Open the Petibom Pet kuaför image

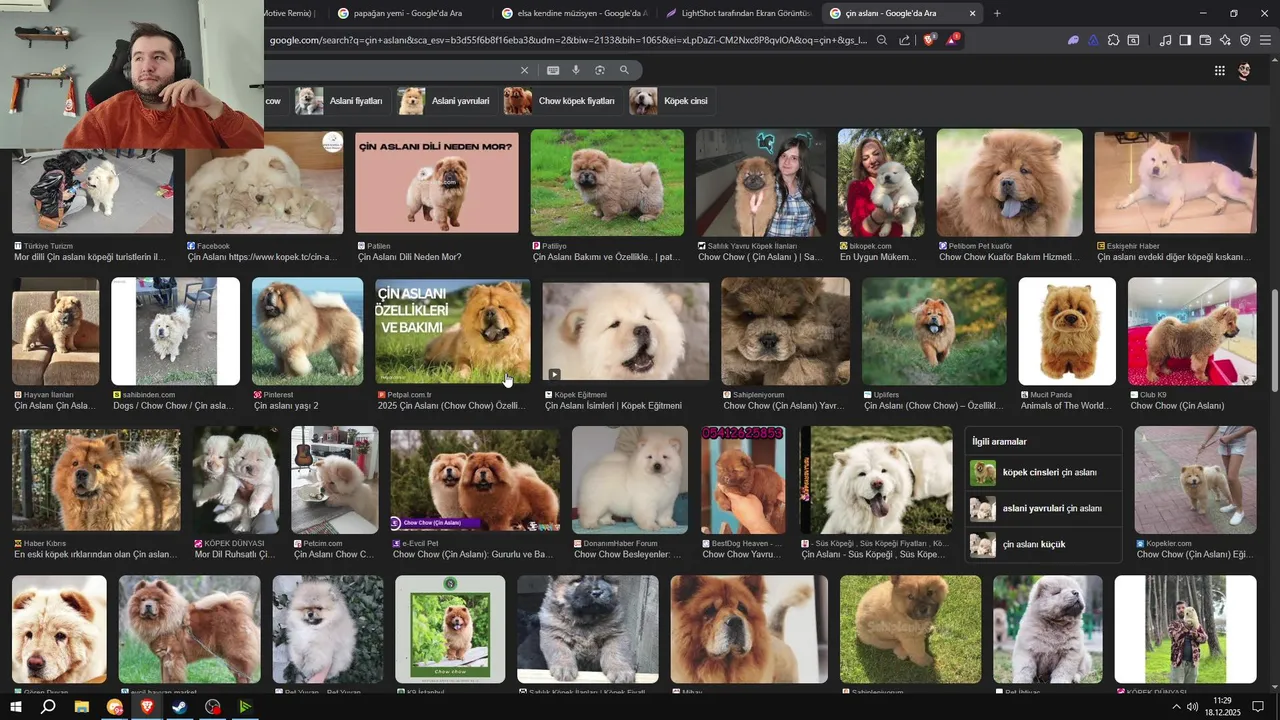click(x=1009, y=182)
